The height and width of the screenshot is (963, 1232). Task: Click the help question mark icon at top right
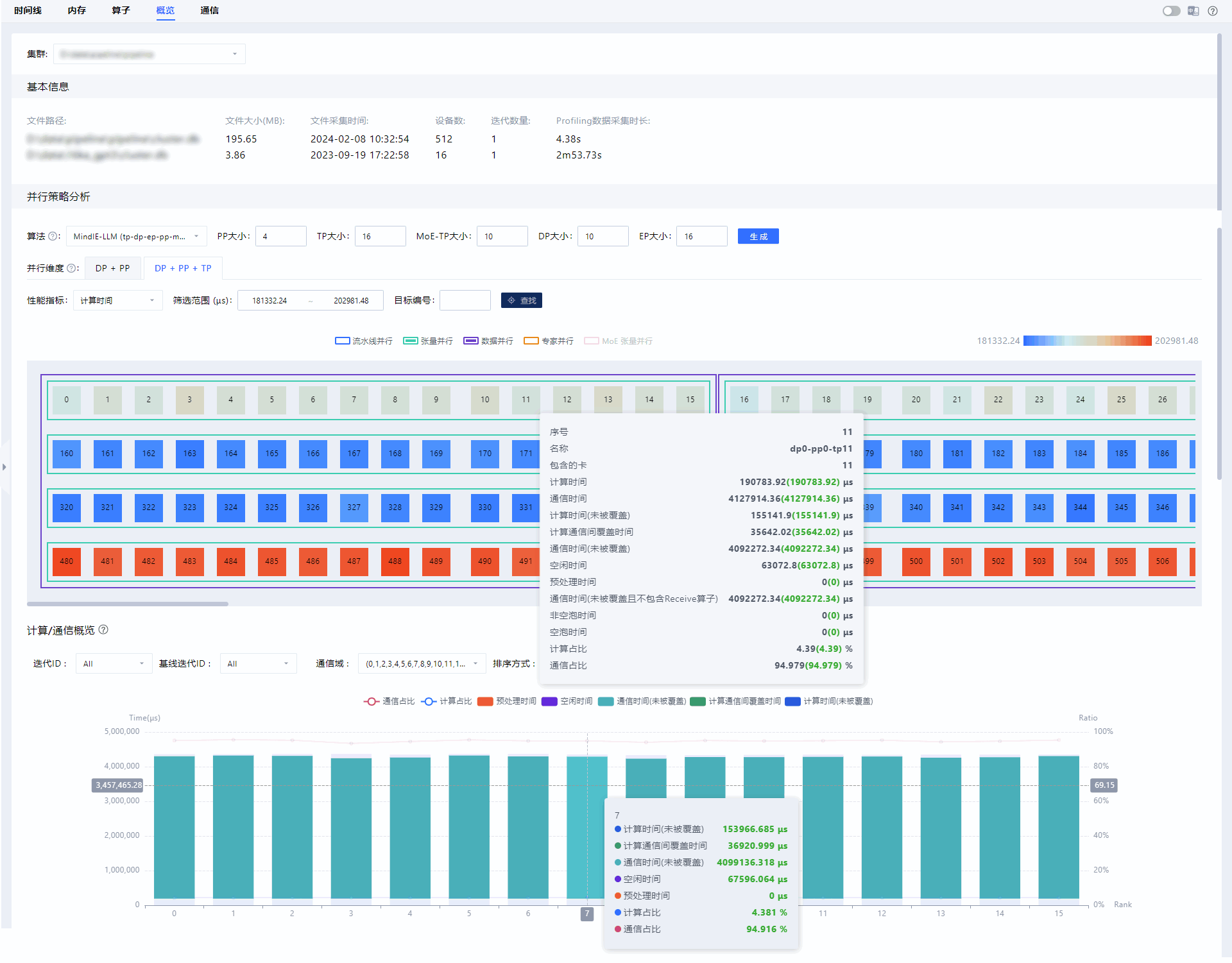(x=1212, y=11)
